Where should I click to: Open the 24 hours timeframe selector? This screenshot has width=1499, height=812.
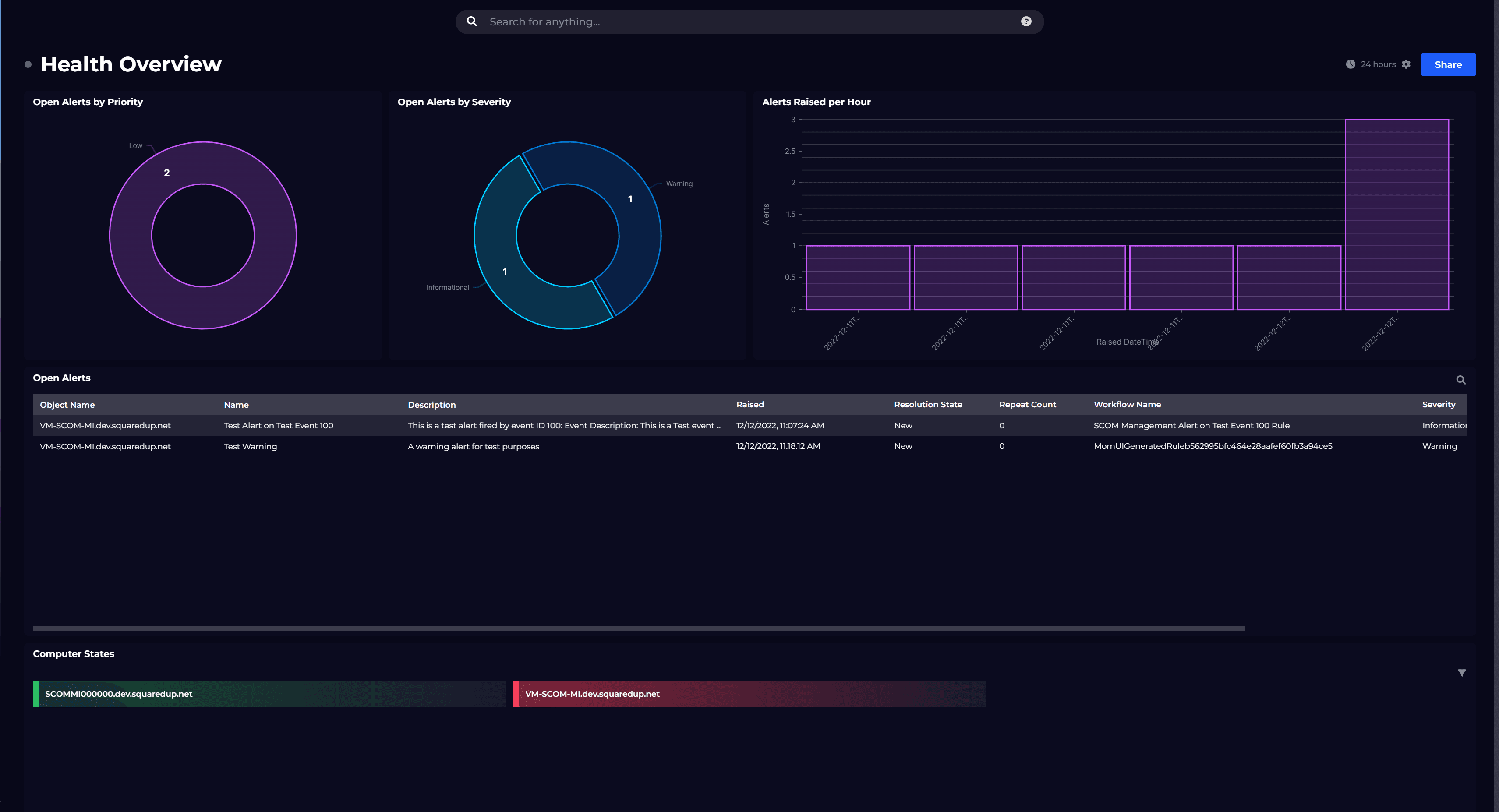[1378, 64]
